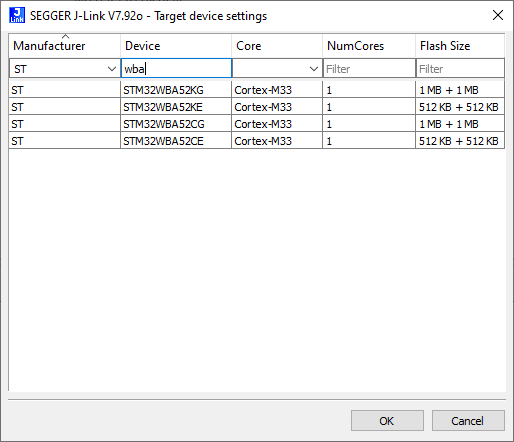Sort by the Flash Size column header

coord(460,46)
